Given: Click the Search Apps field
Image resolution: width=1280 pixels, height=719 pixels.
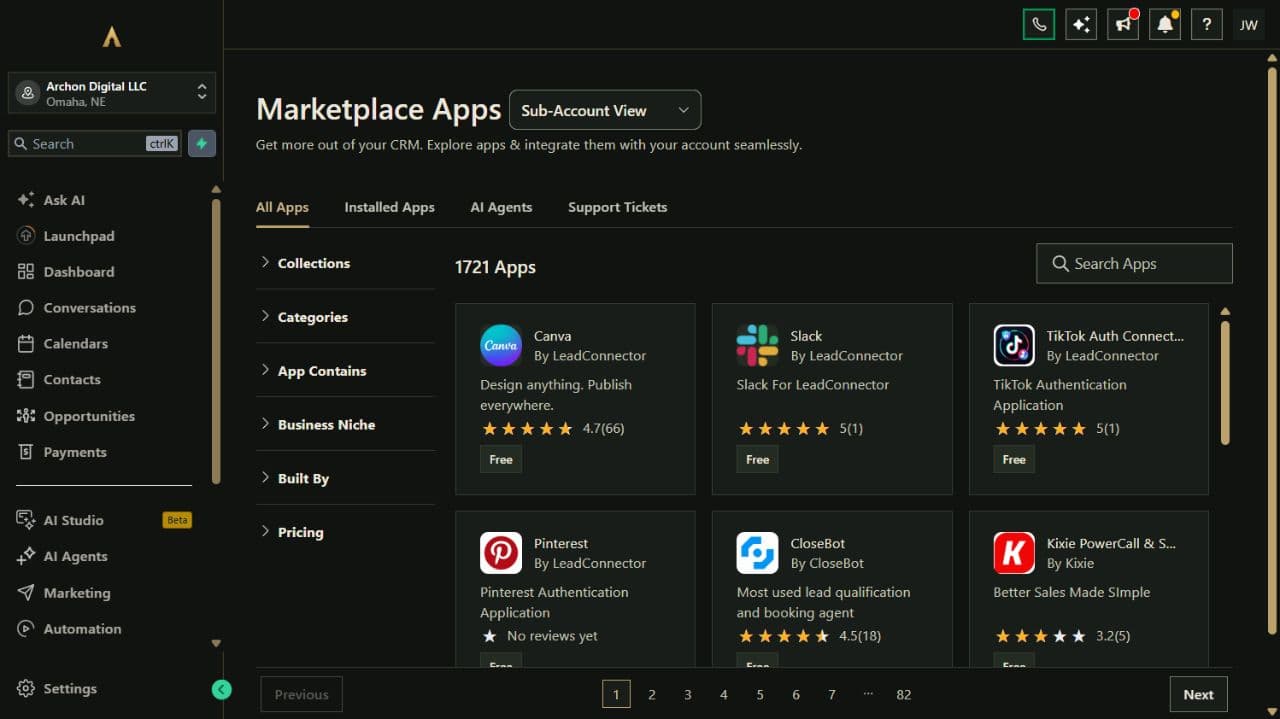Looking at the screenshot, I should [1134, 264].
